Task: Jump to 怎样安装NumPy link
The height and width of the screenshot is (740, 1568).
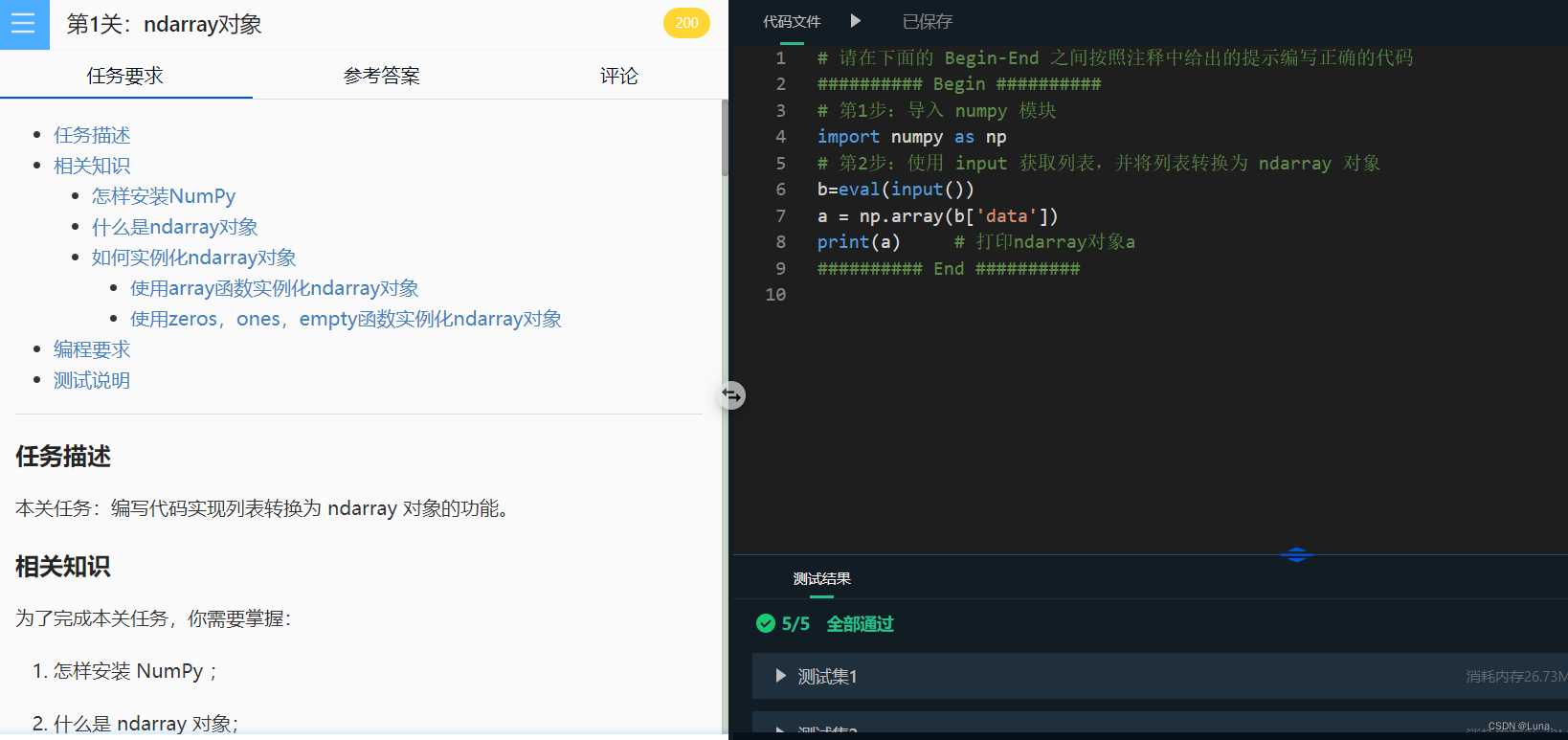Action: pyautogui.click(x=164, y=196)
